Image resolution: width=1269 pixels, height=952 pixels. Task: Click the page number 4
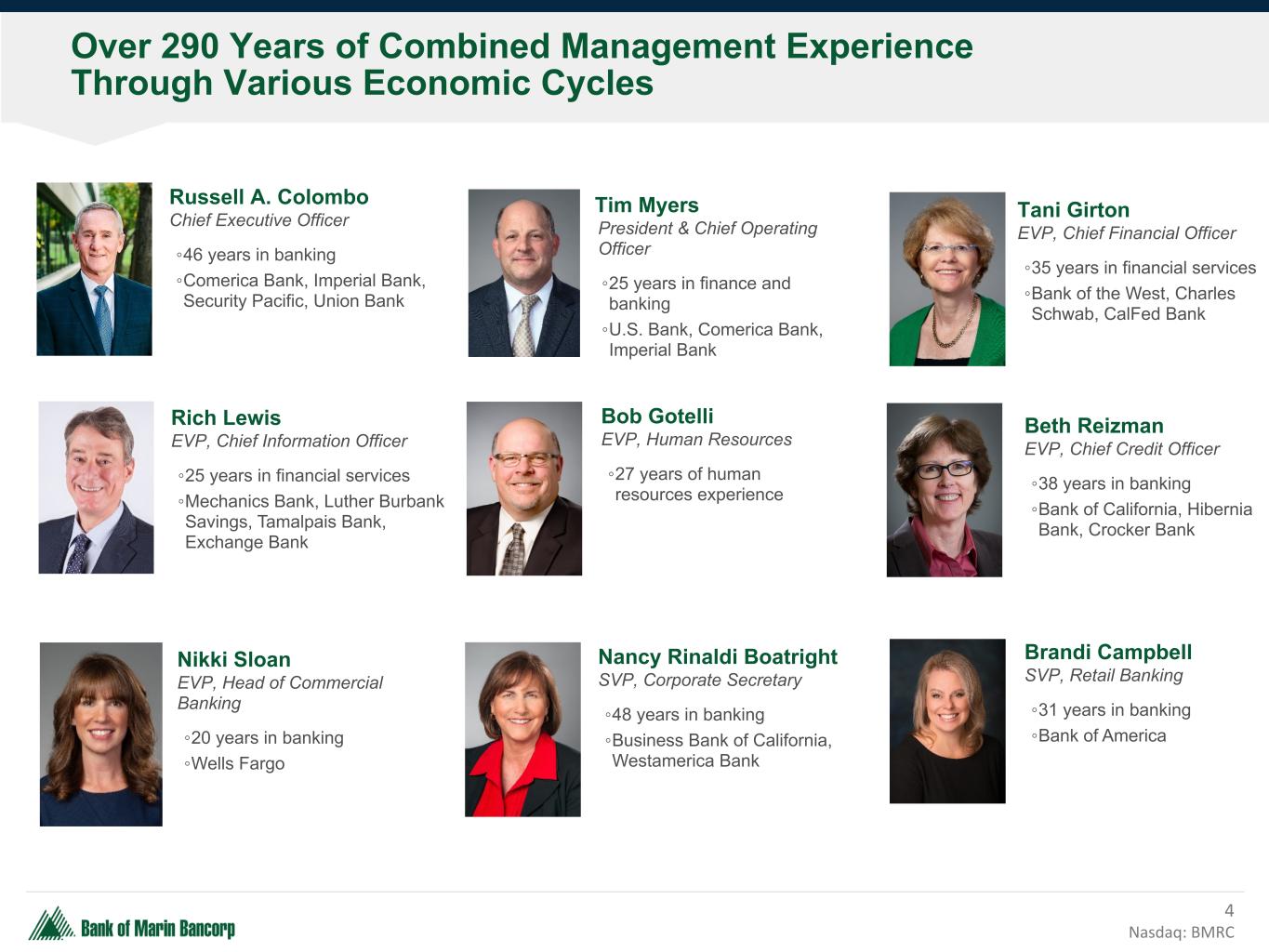click(x=1229, y=911)
